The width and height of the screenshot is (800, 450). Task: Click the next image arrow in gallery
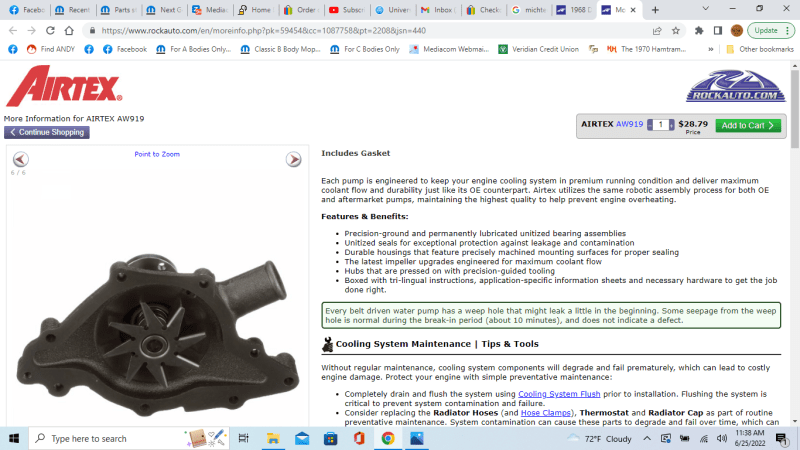294,159
